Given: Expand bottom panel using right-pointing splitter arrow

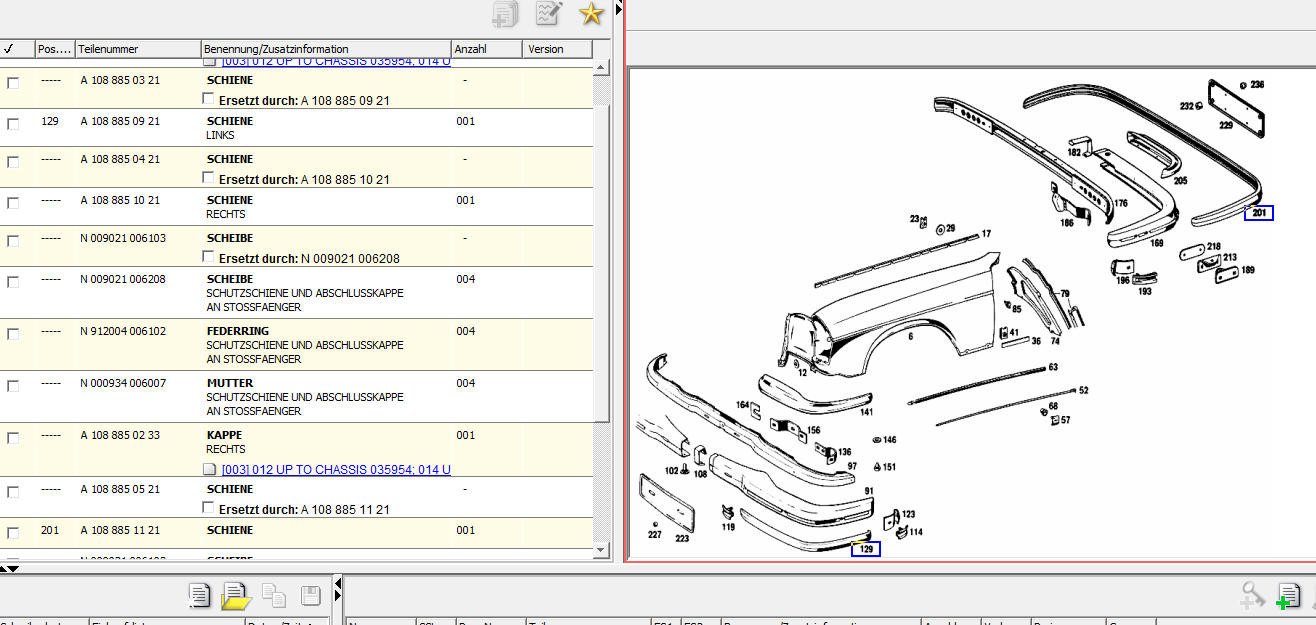Looking at the screenshot, I should tap(338, 596).
